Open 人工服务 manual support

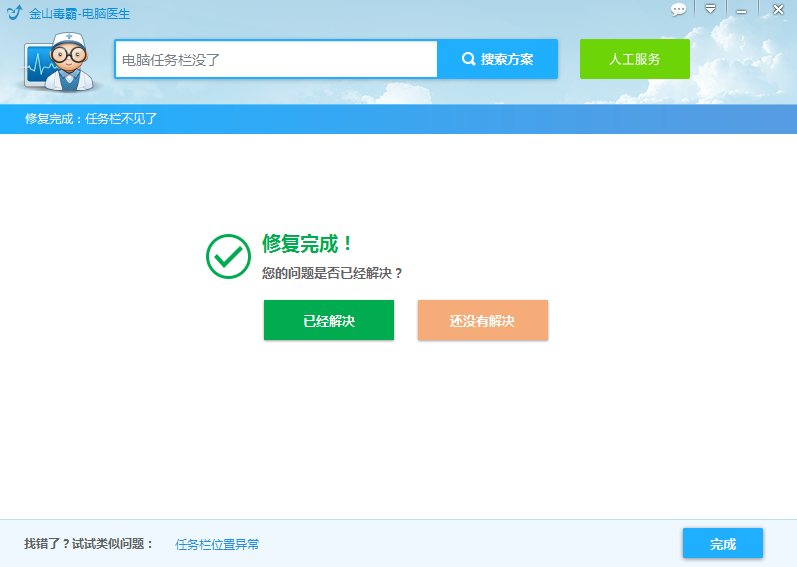click(634, 60)
